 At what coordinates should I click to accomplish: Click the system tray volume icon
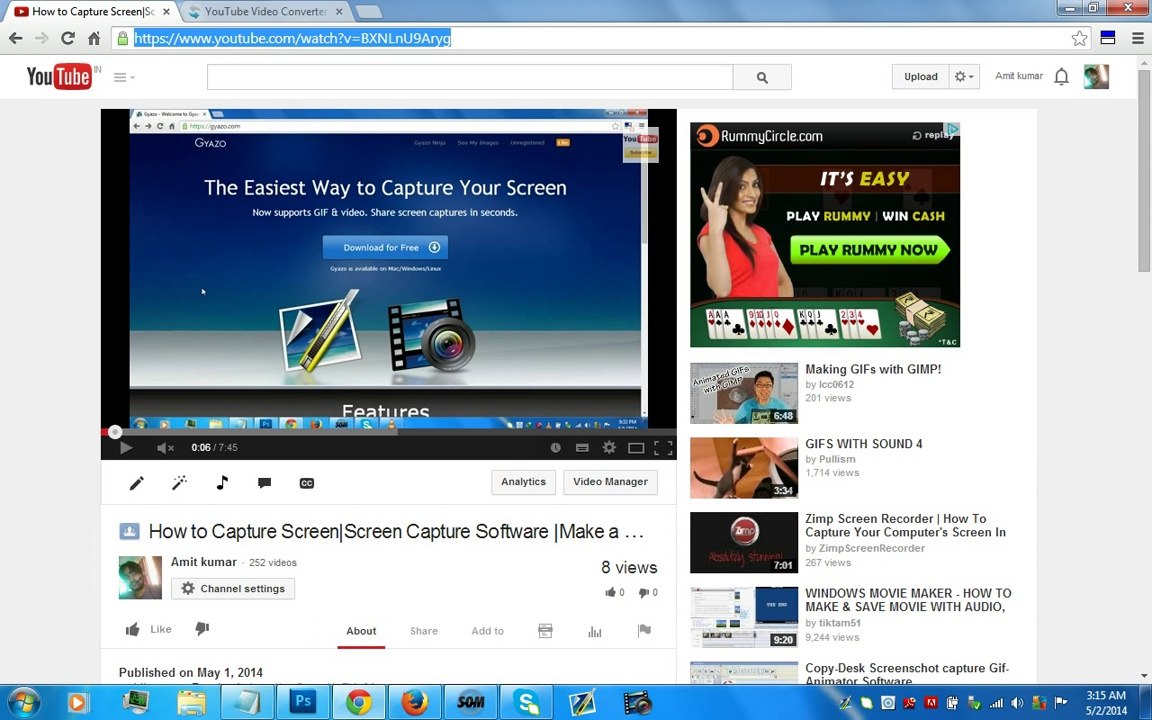(x=1017, y=703)
